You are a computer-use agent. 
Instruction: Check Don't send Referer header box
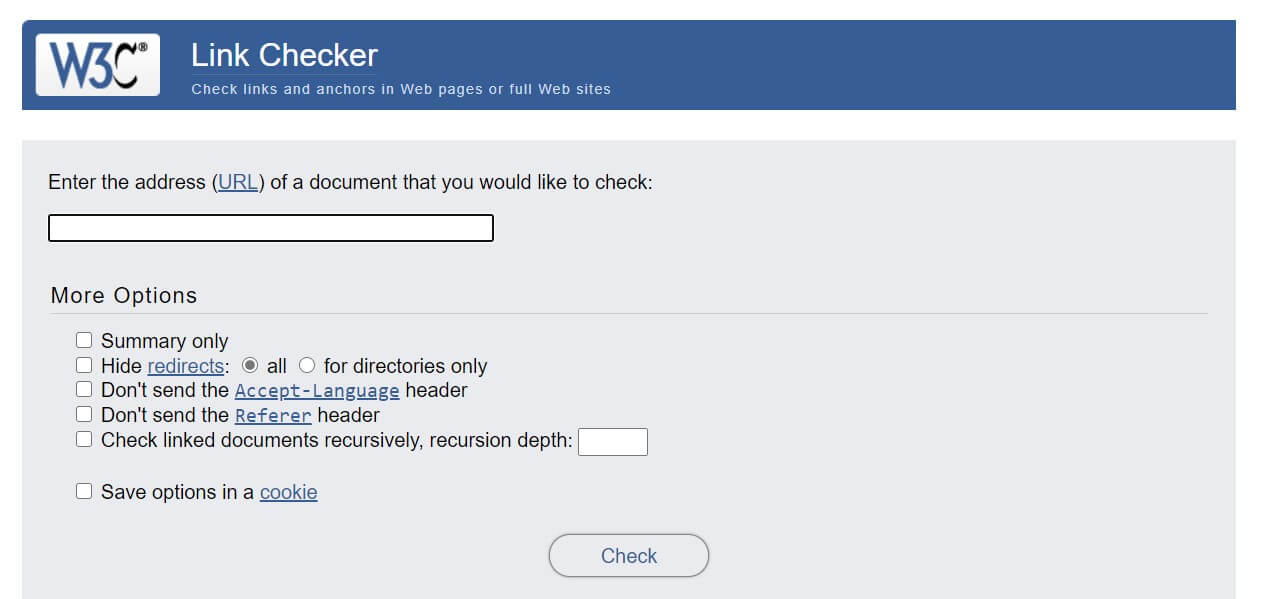coord(84,414)
